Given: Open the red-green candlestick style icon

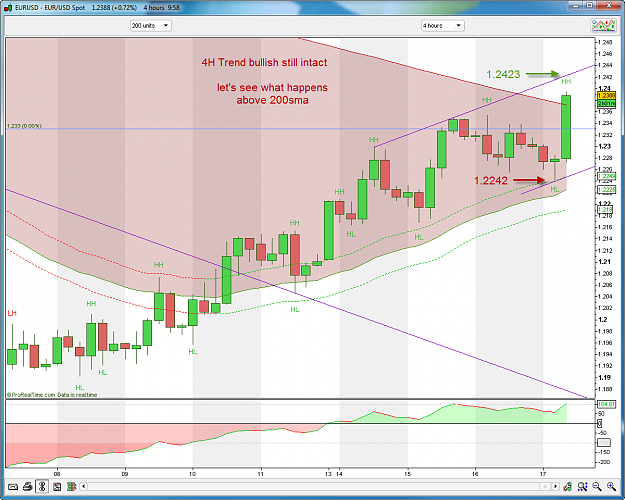Looking at the screenshot, I should pyautogui.click(x=71, y=486).
